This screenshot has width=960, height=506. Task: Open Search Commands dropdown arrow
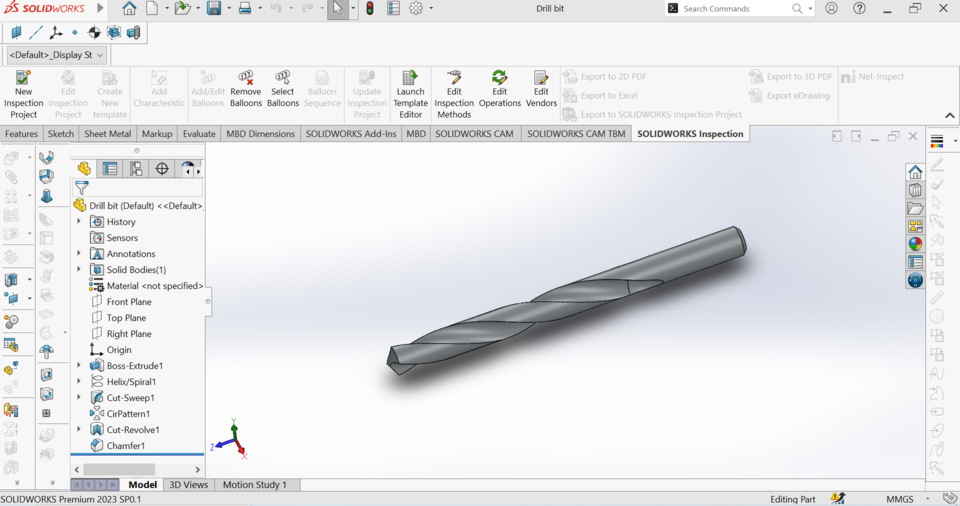(x=810, y=9)
